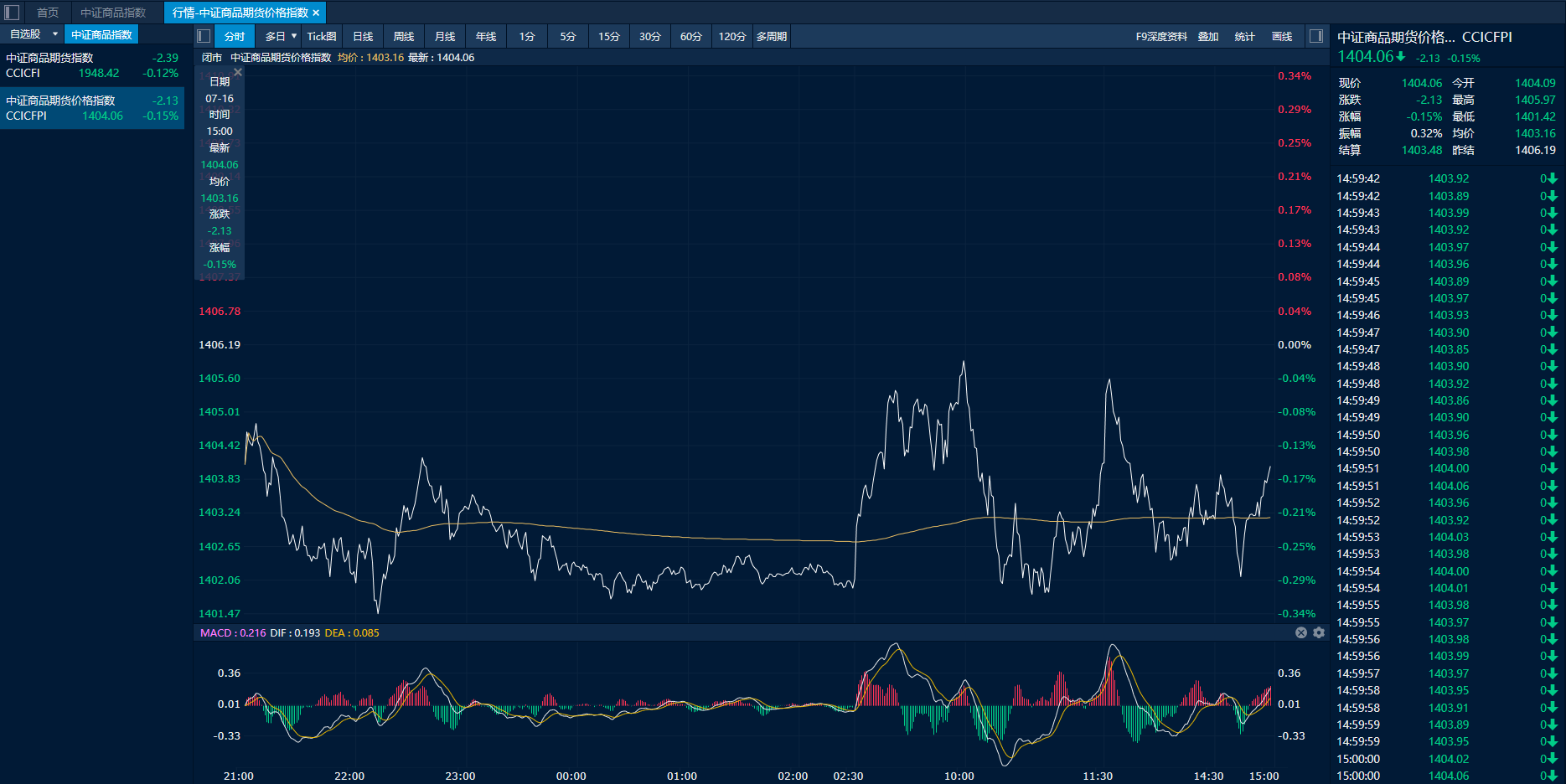Click the 叠加 overlay button
Viewport: 1566px width, 784px height.
tap(1208, 36)
